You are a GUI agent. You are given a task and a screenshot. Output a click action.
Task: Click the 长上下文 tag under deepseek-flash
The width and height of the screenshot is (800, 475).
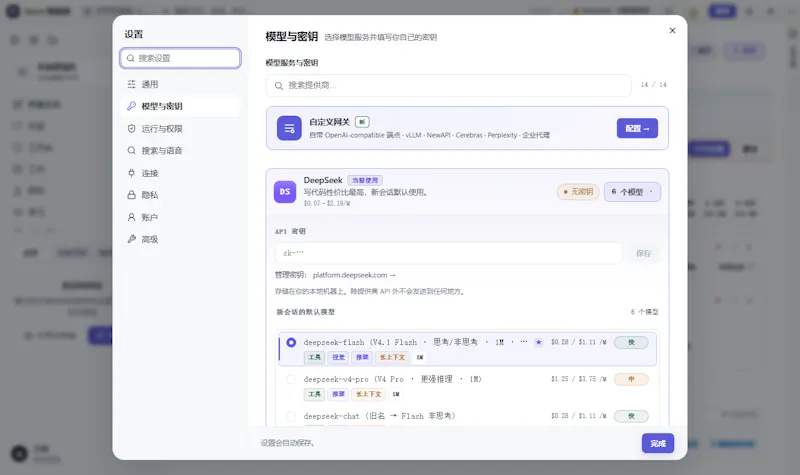(x=392, y=357)
